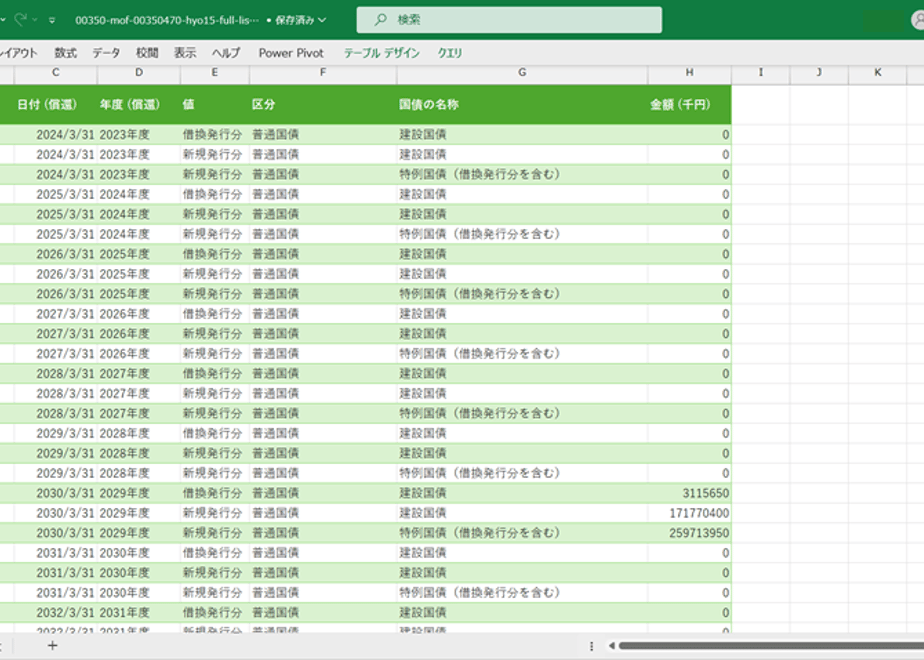Select column H header

[x=689, y=72]
